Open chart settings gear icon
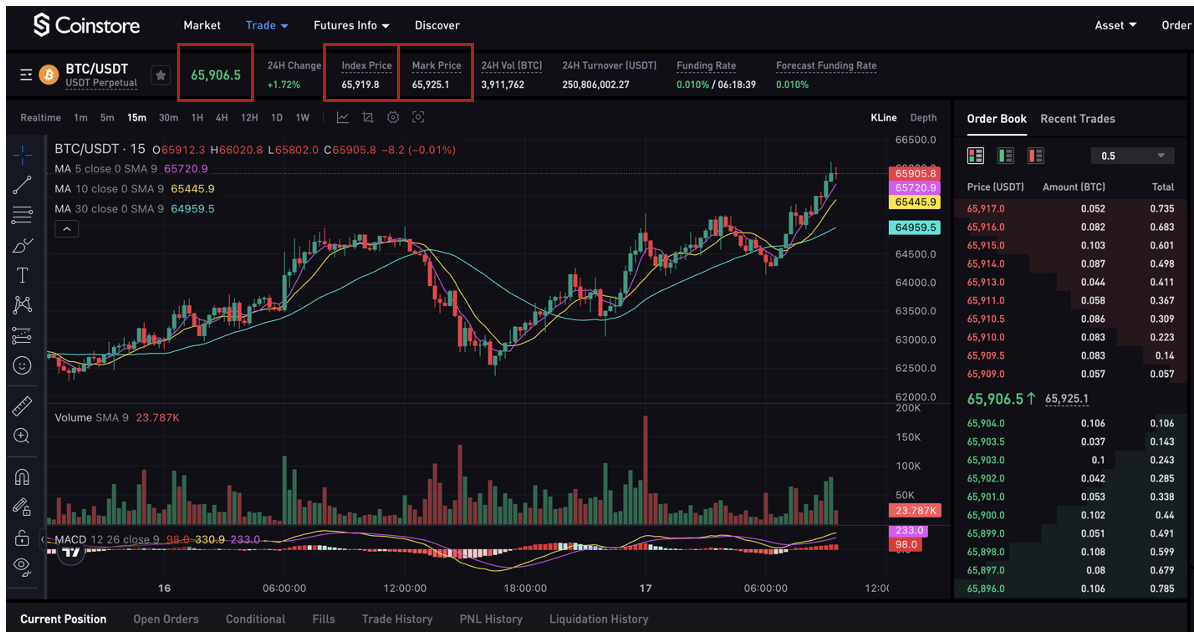The image size is (1194, 634). 393,117
